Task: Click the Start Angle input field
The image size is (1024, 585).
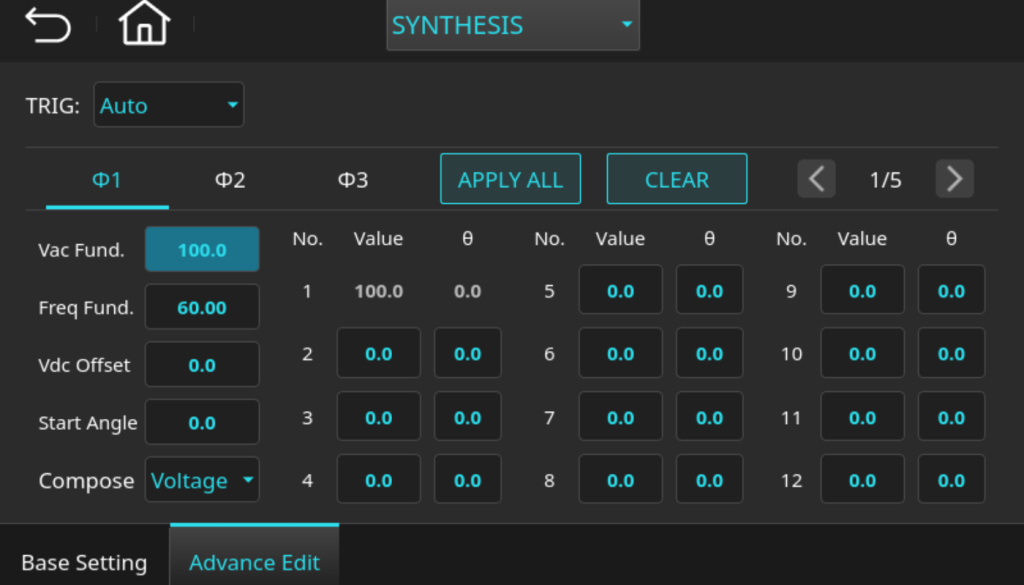Action: pos(202,423)
